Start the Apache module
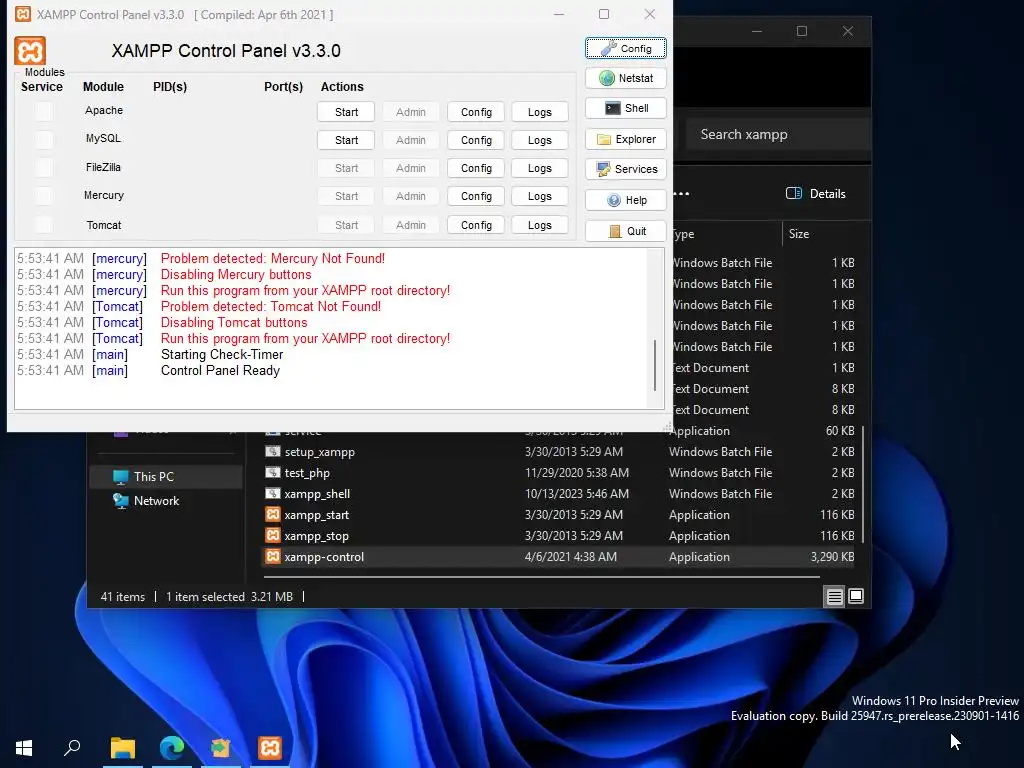Image resolution: width=1024 pixels, height=768 pixels. point(346,112)
